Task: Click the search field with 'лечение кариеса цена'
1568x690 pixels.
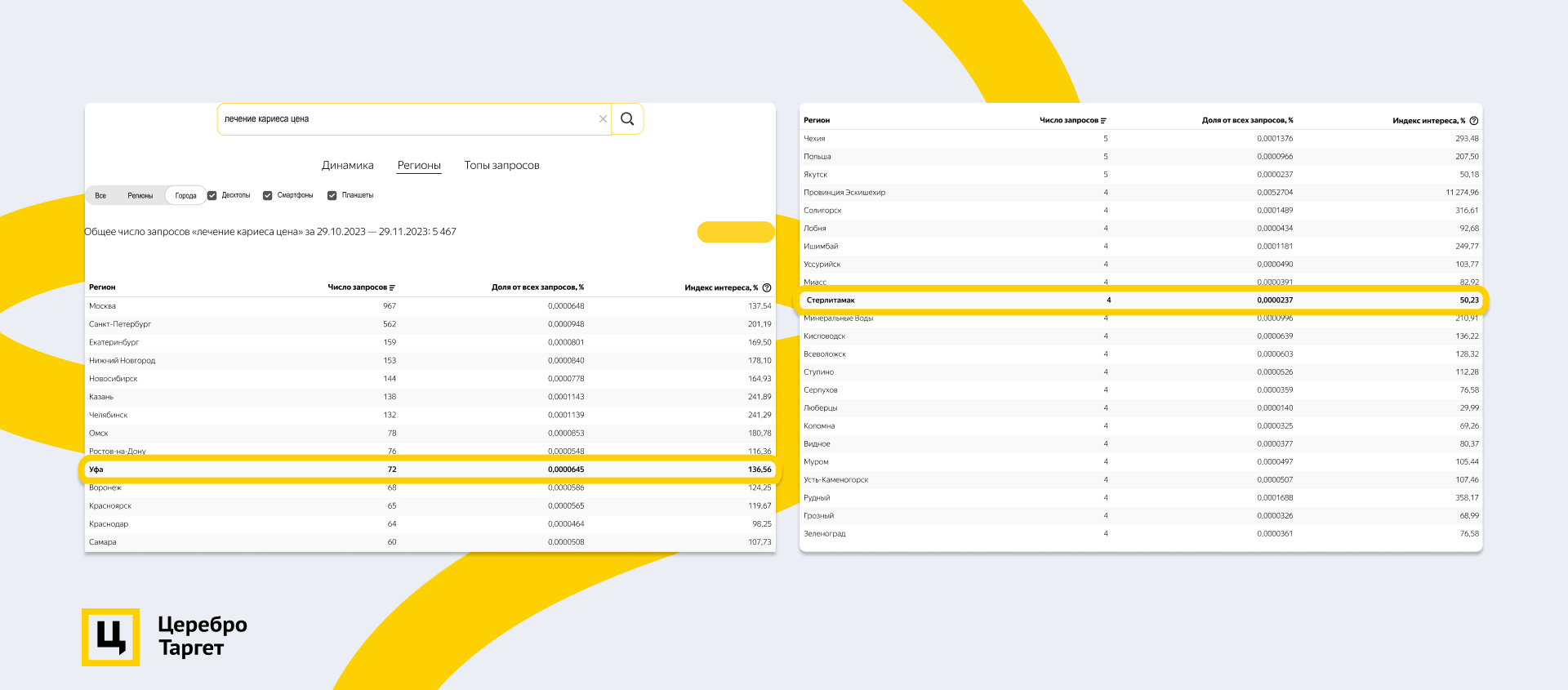Action: 414,119
